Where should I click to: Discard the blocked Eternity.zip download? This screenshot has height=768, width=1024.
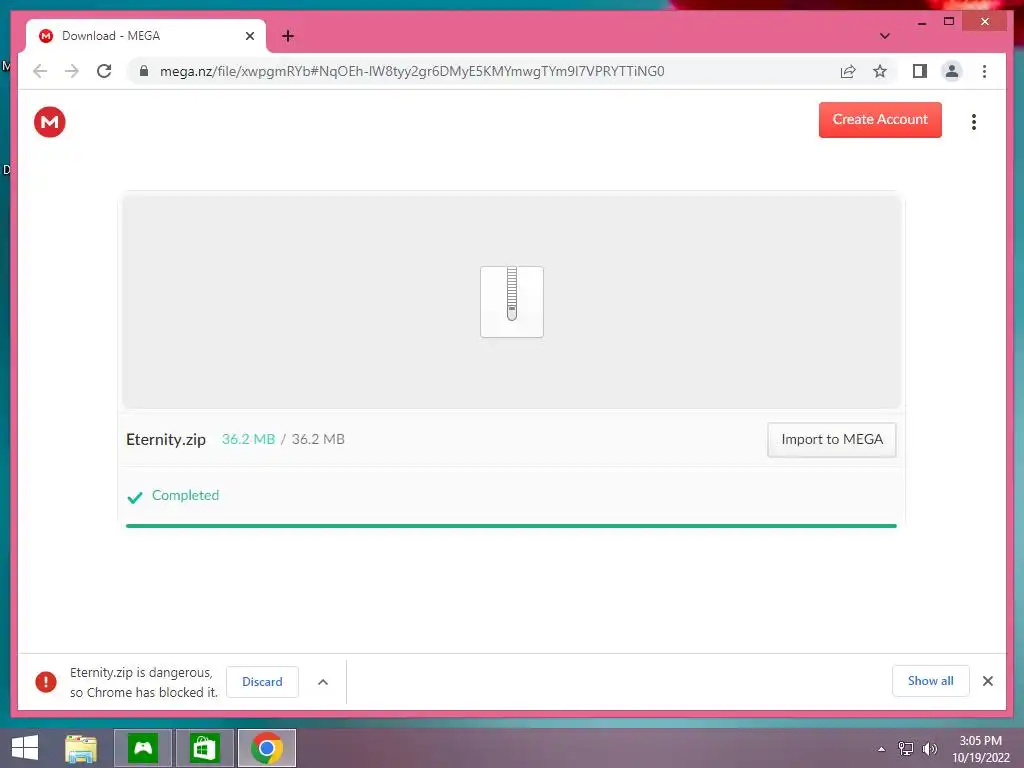click(x=262, y=682)
